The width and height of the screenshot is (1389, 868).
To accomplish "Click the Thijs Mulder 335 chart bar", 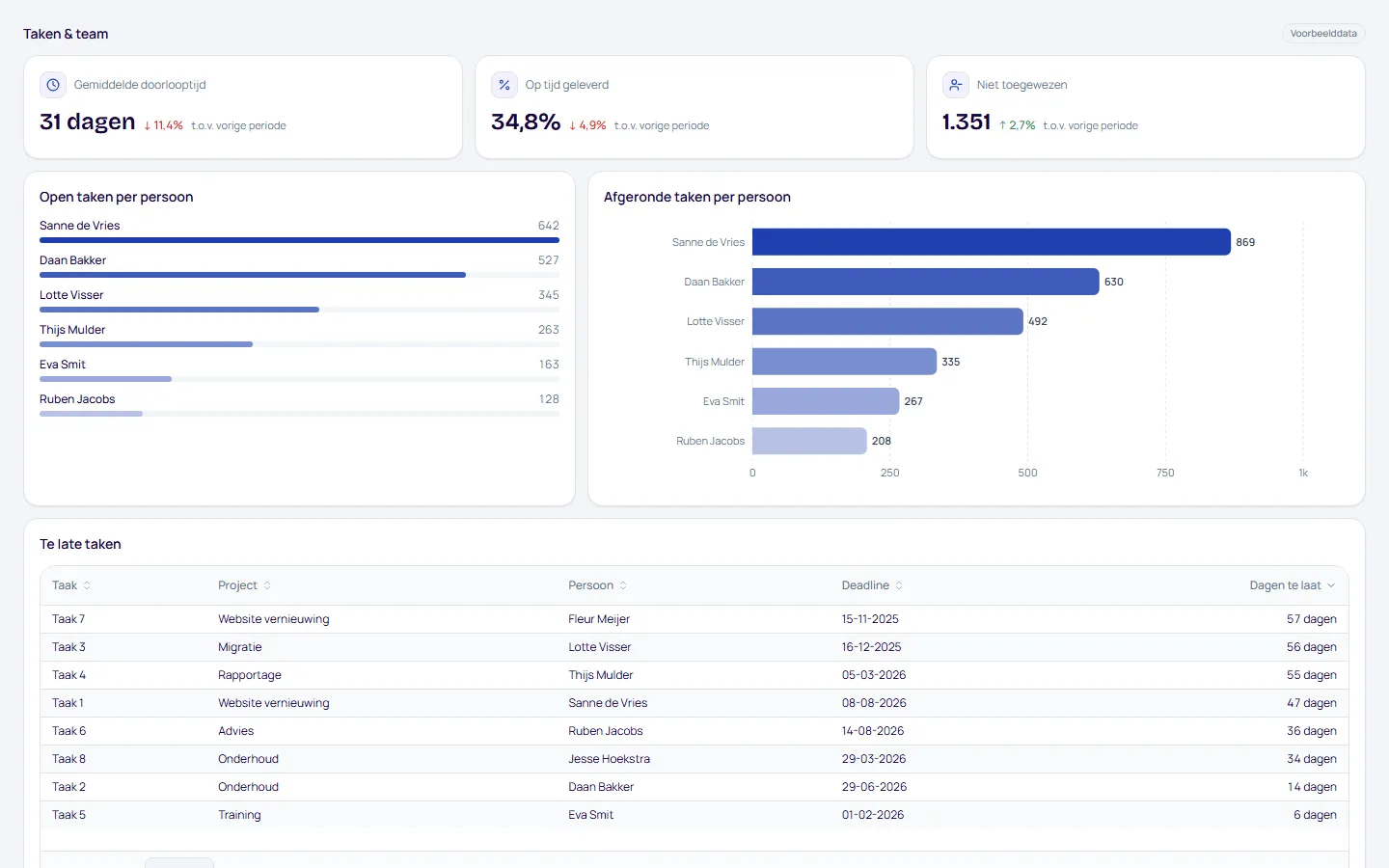I will 845,362.
